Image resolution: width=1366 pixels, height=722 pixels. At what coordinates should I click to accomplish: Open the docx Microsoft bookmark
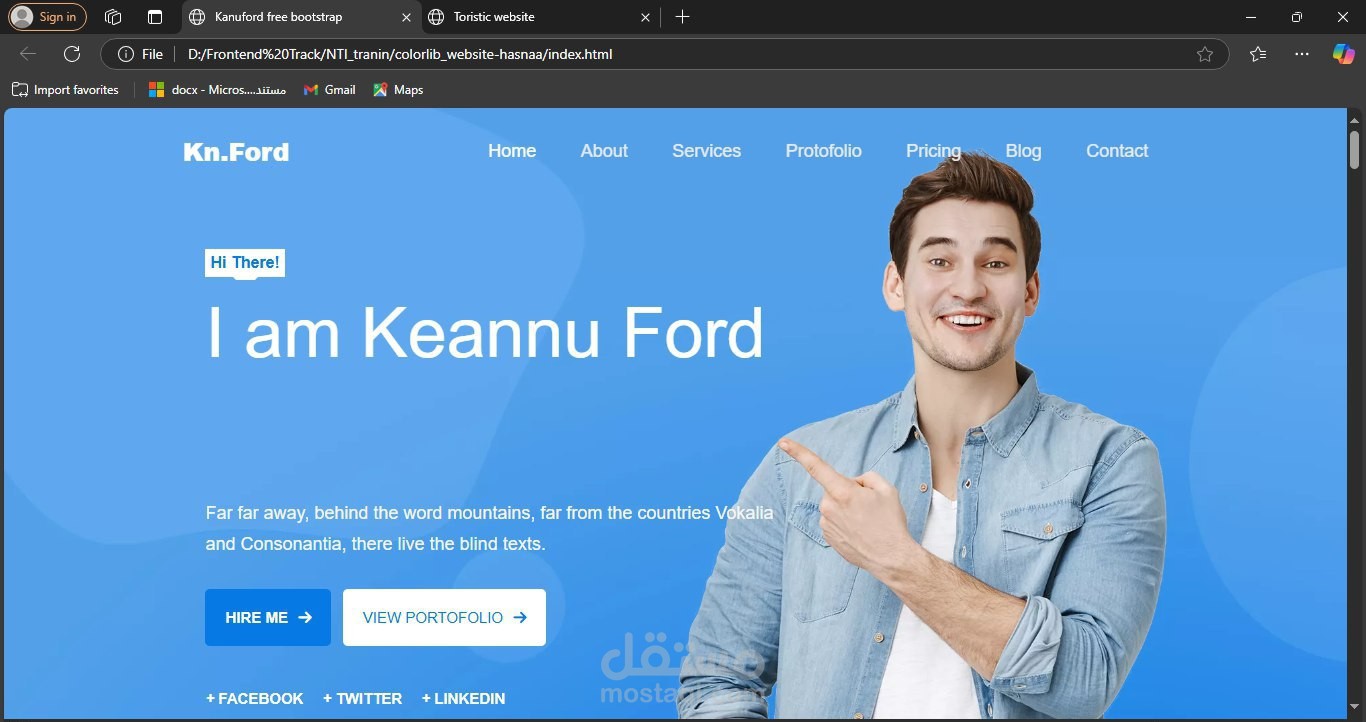click(217, 90)
